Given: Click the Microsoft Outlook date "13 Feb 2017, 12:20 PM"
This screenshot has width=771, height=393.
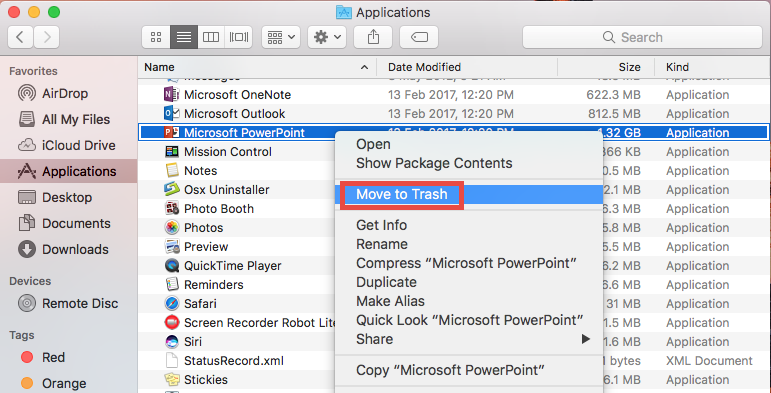Looking at the screenshot, I should (450, 114).
